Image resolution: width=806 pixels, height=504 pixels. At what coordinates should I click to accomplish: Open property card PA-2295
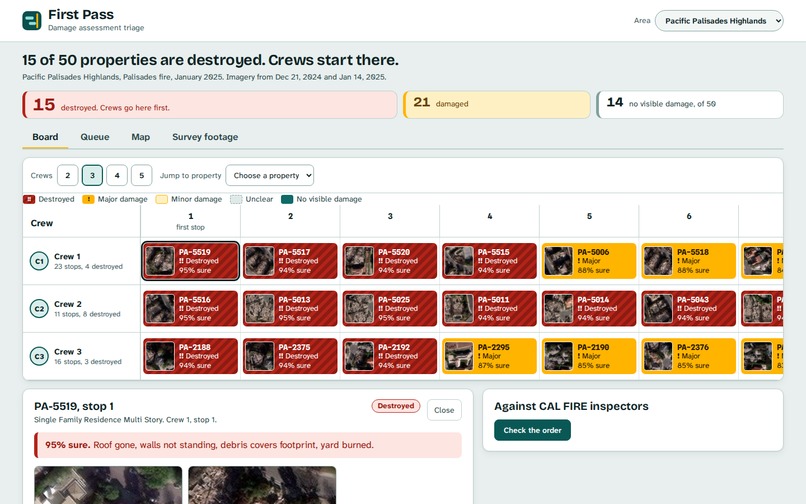489,356
